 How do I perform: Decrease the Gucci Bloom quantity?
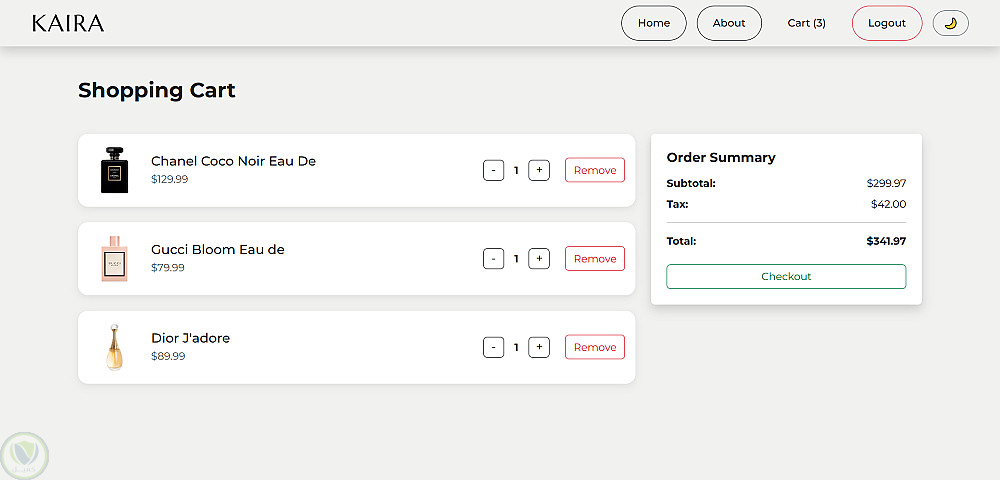pyautogui.click(x=493, y=259)
